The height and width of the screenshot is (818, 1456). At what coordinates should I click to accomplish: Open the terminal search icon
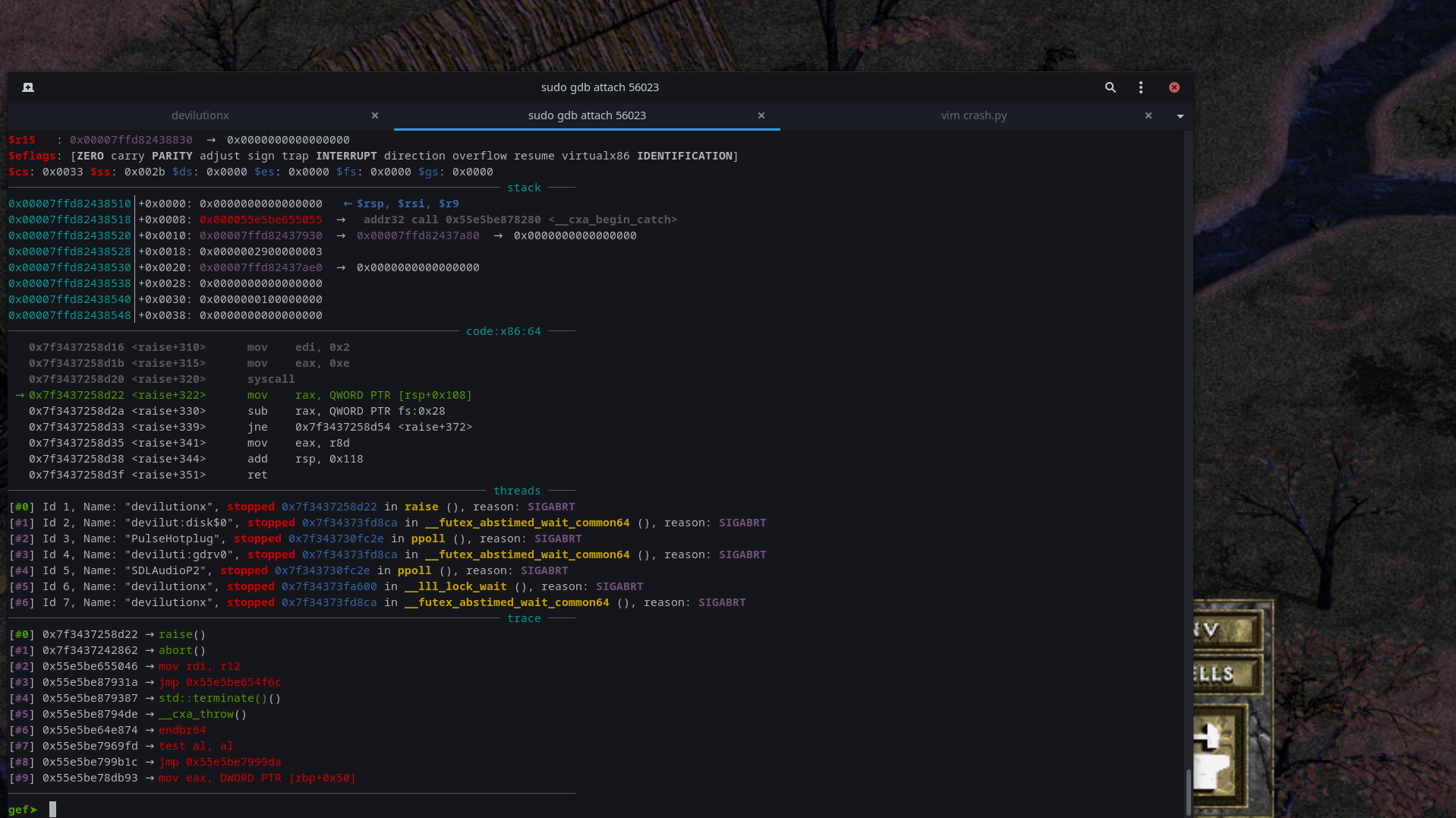coord(1110,87)
